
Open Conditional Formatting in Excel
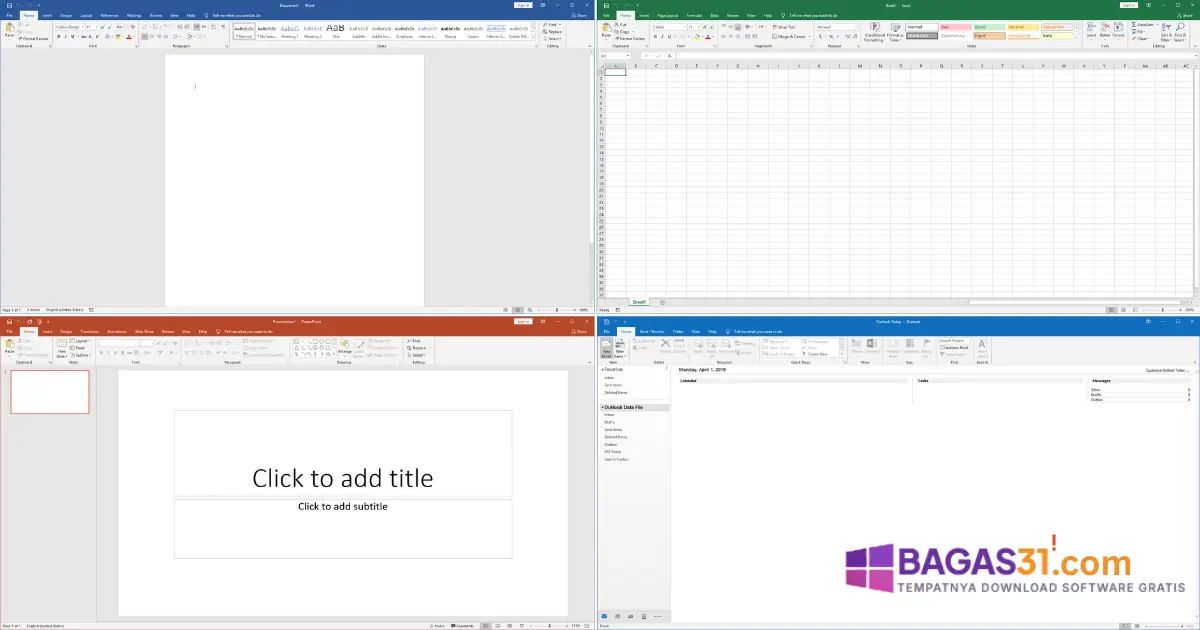click(874, 32)
